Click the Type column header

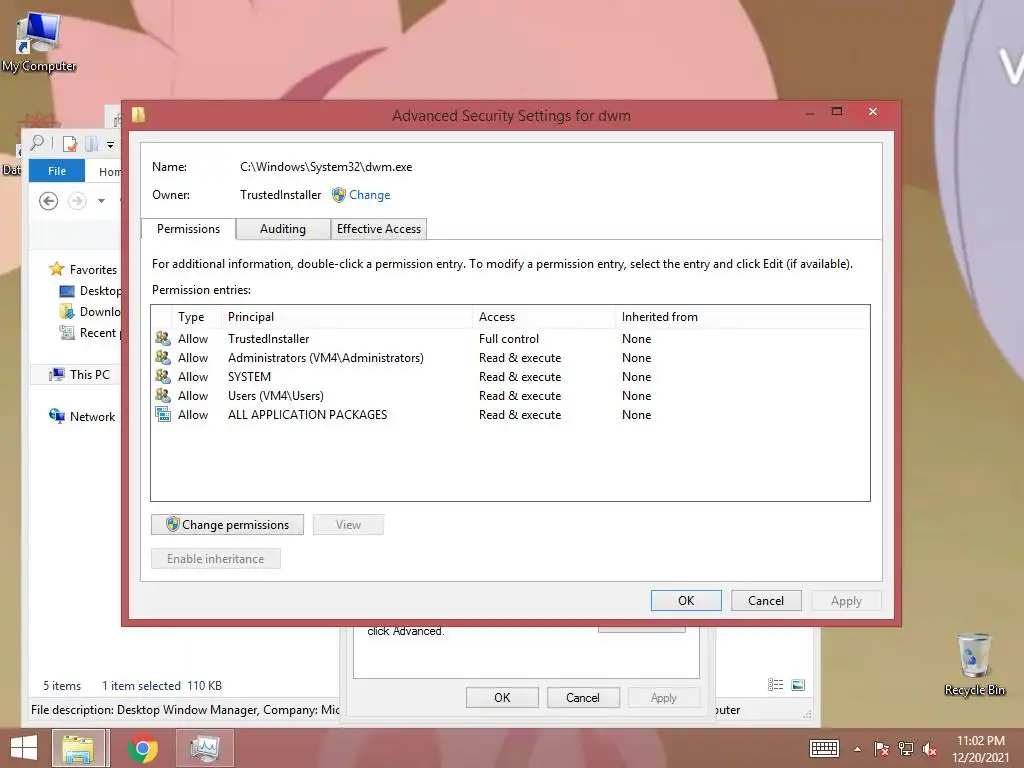click(x=195, y=317)
